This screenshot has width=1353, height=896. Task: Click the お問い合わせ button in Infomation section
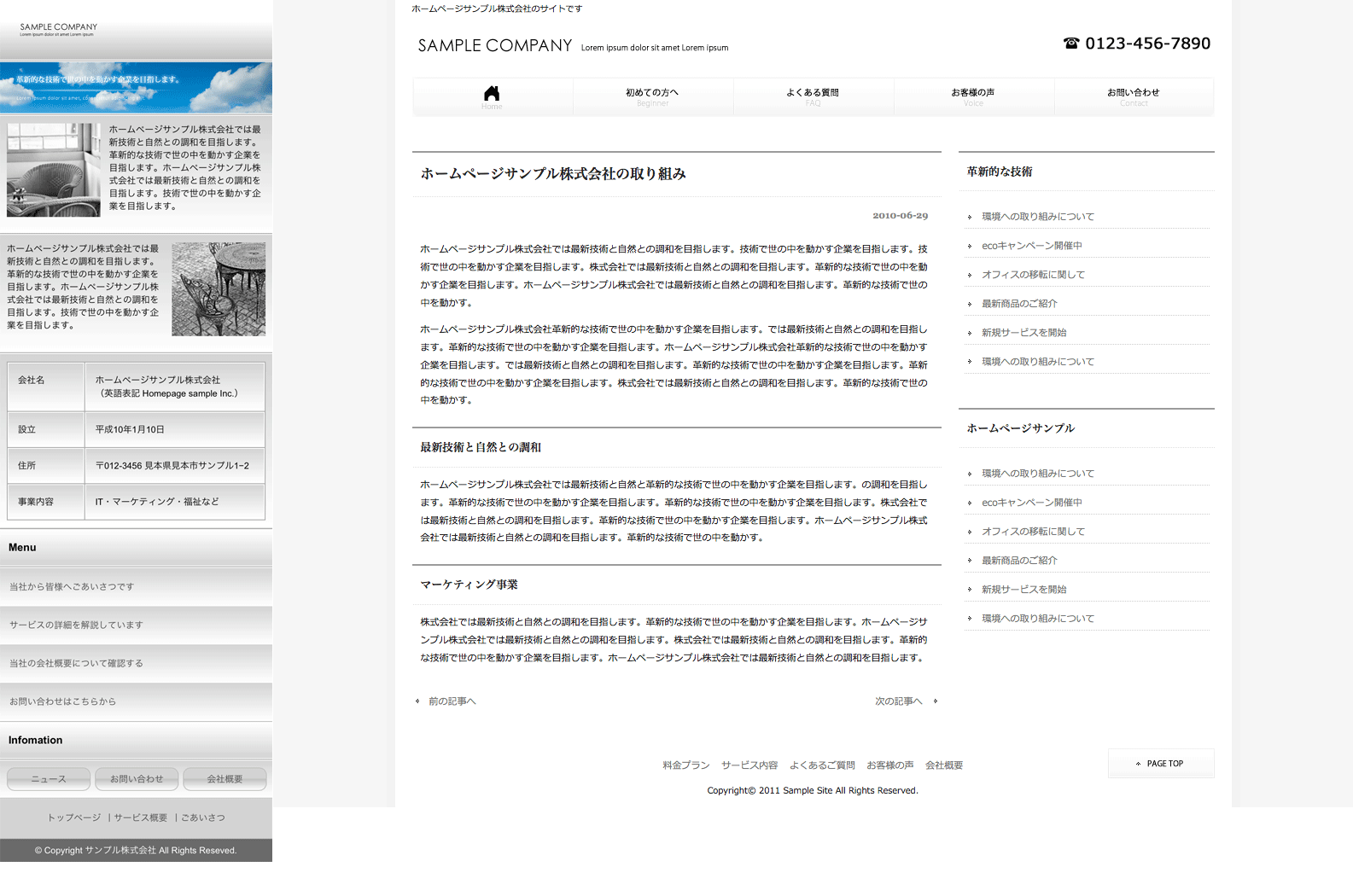[x=137, y=779]
